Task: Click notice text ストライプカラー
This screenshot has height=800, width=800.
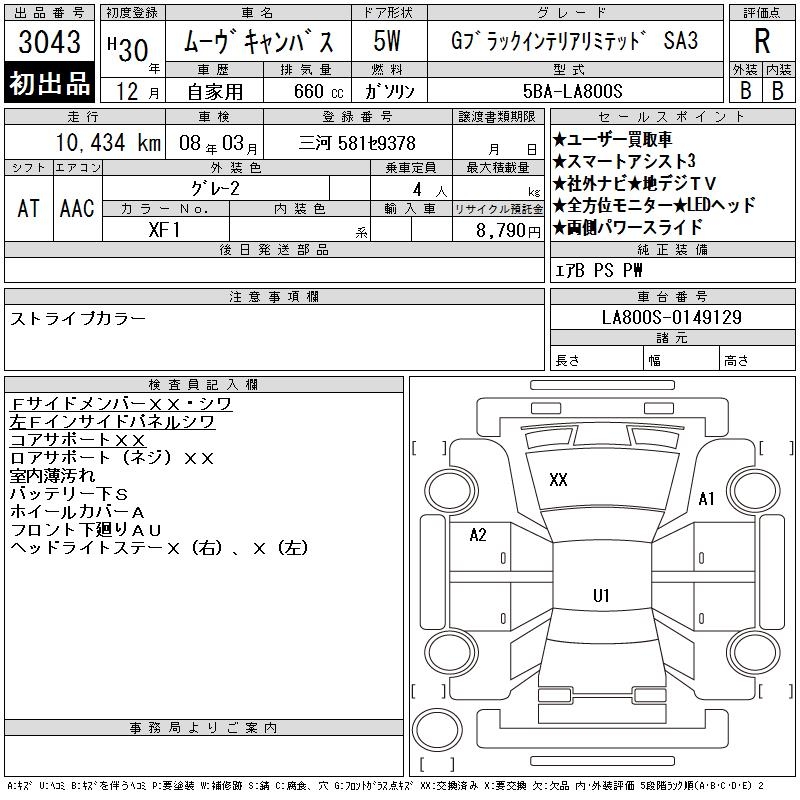Action: (78, 319)
